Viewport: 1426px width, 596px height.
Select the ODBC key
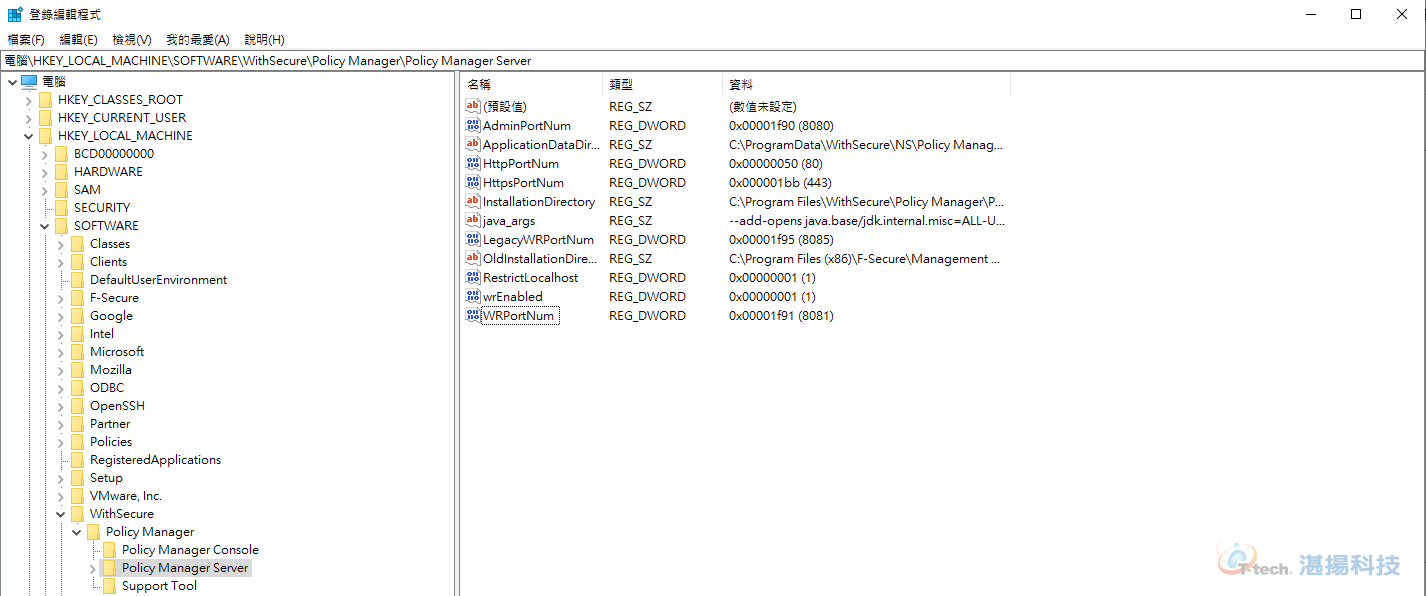click(107, 388)
